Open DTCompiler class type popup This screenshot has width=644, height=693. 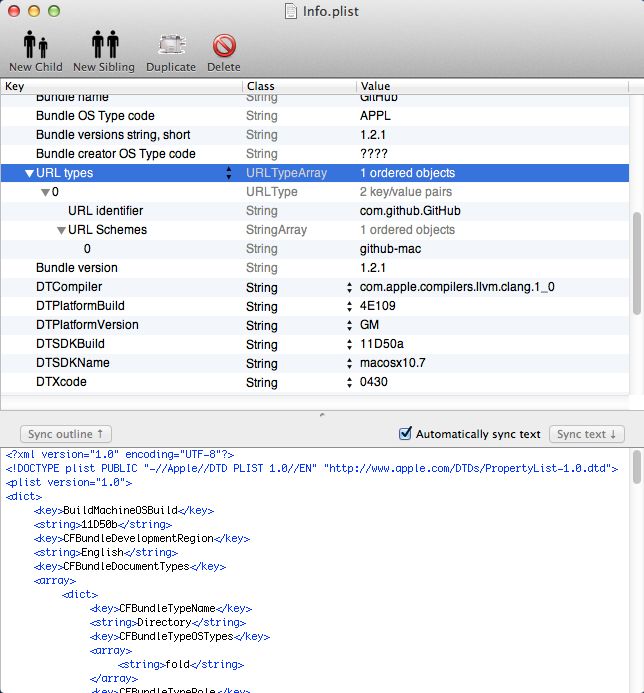click(x=349, y=287)
